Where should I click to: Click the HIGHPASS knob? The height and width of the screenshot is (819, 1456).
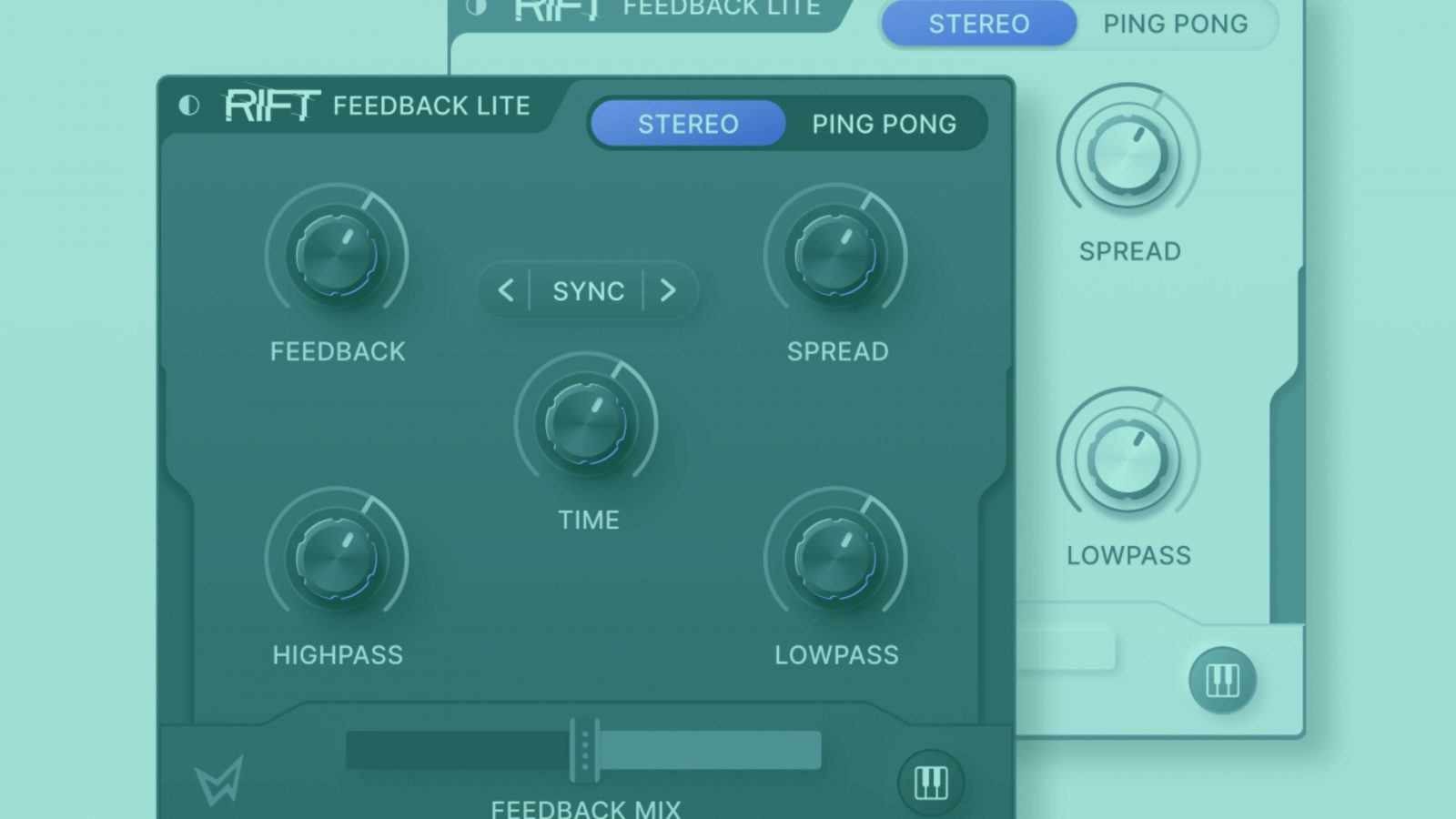point(338,559)
